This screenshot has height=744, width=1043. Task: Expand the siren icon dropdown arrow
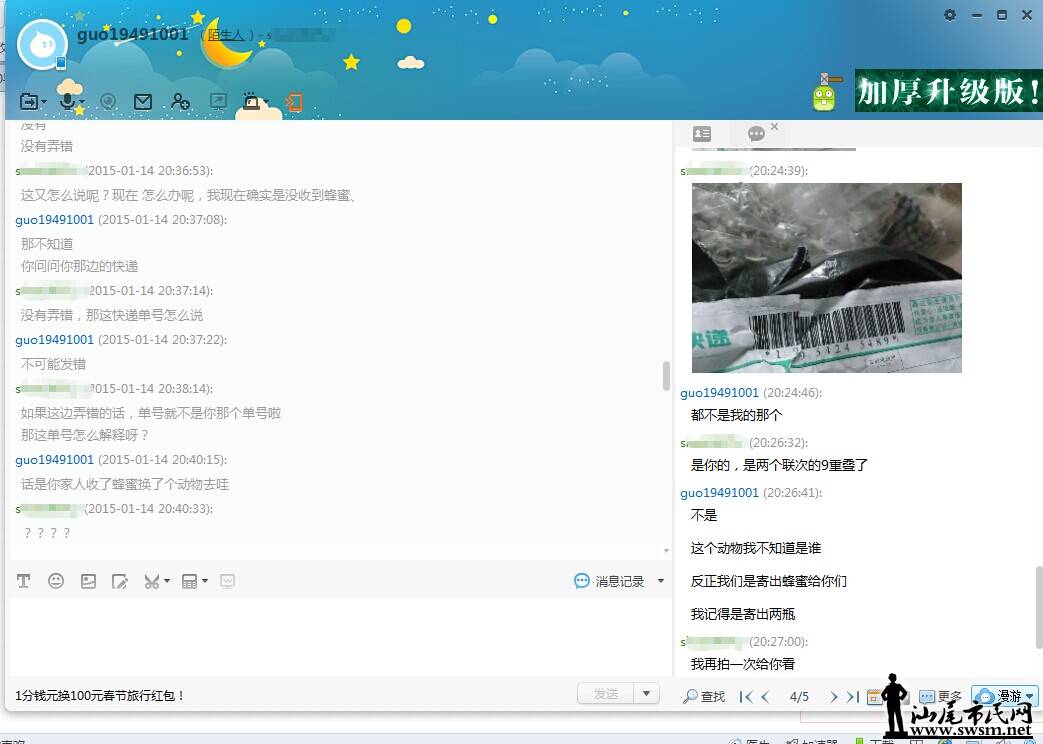point(265,102)
